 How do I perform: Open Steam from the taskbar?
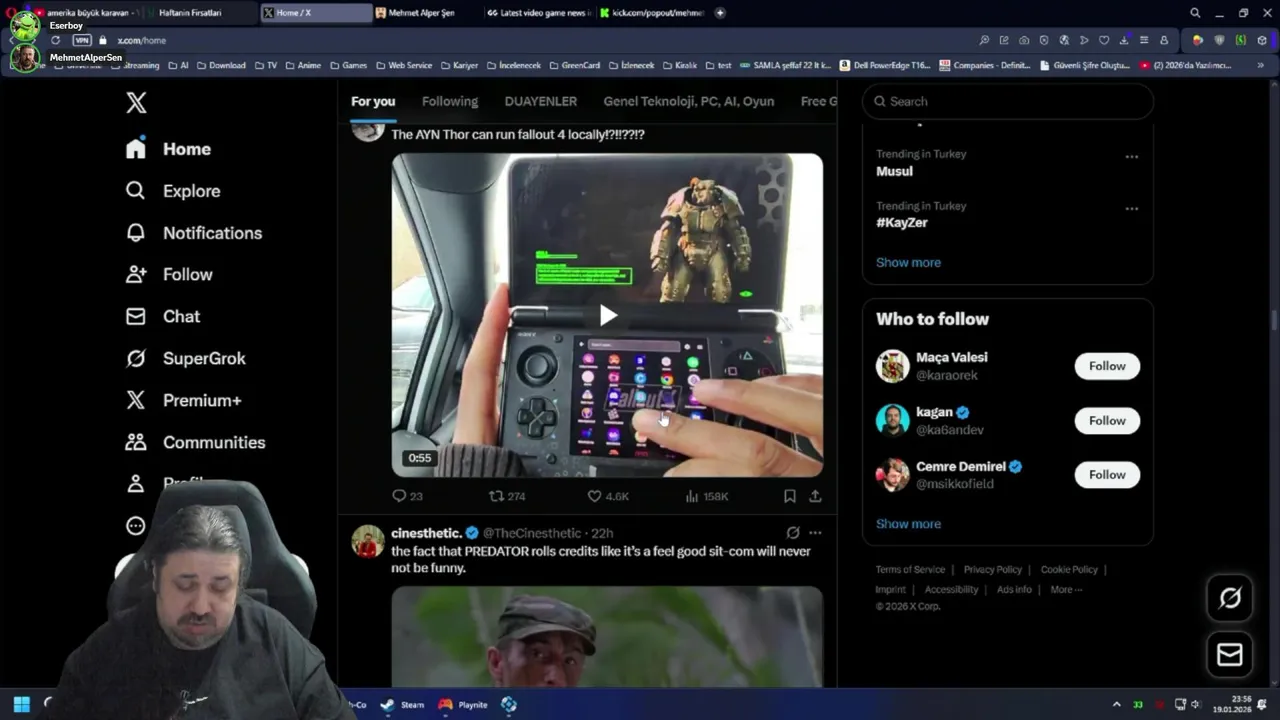(402, 704)
